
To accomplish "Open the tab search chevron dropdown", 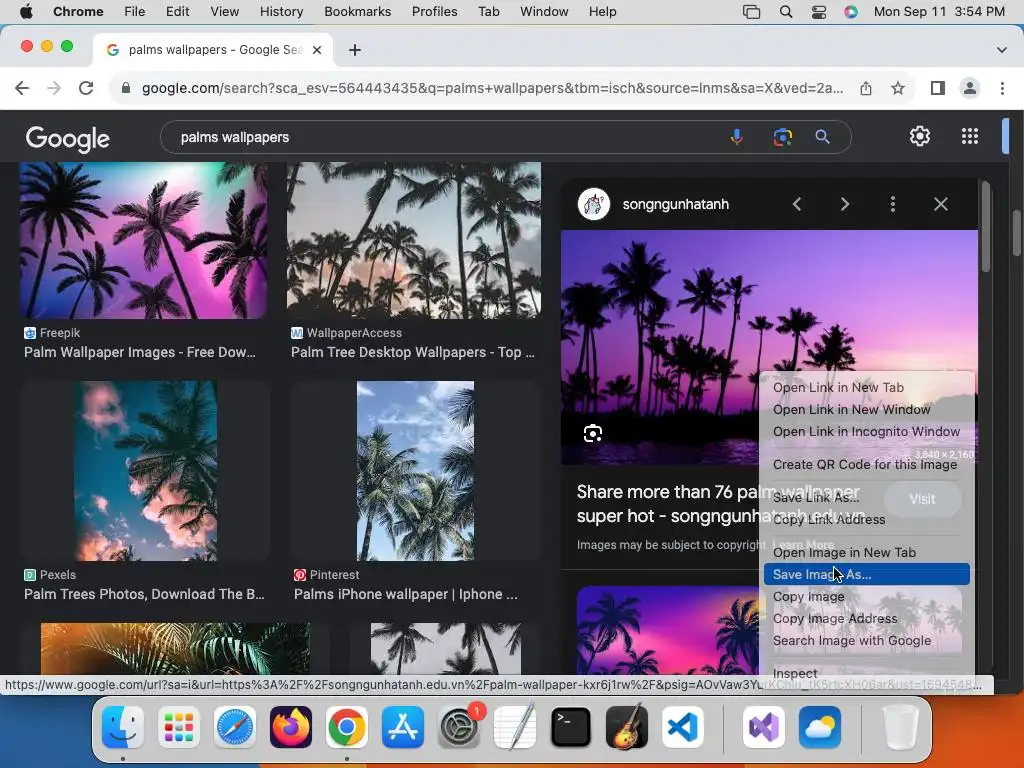I will tap(1001, 50).
